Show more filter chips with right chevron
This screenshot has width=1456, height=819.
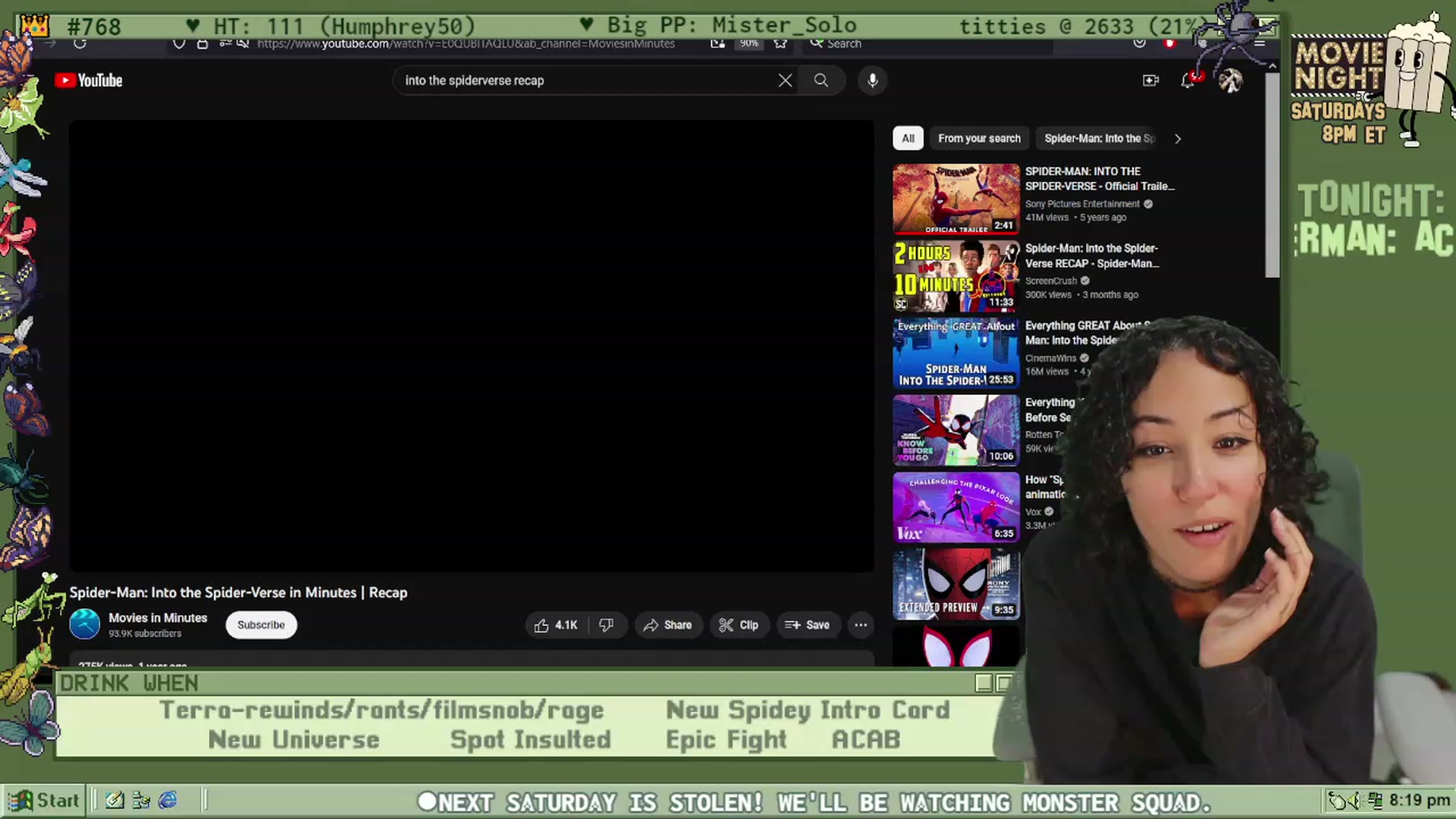(x=1177, y=139)
